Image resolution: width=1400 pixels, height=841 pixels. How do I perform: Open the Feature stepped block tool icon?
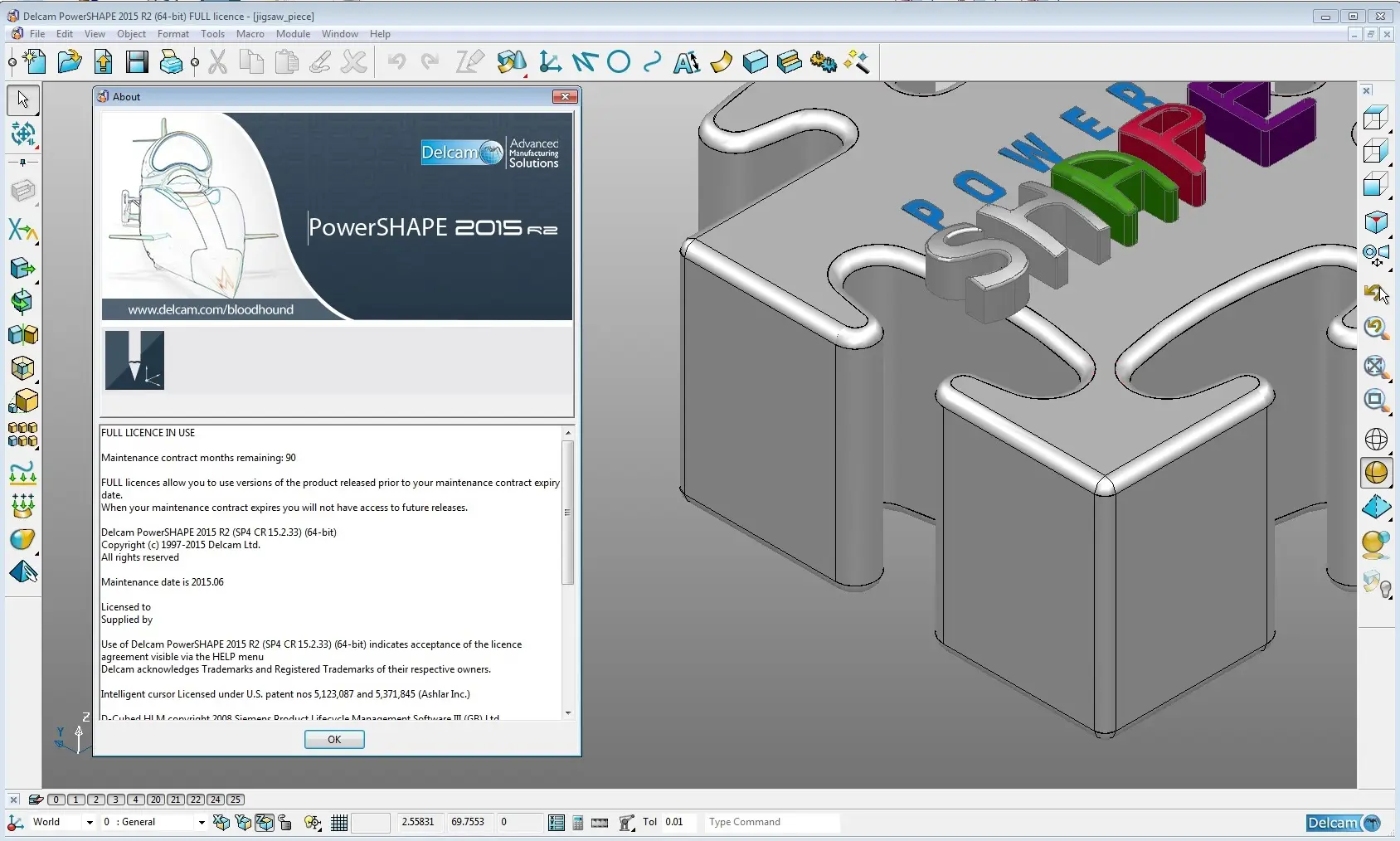pyautogui.click(x=789, y=61)
